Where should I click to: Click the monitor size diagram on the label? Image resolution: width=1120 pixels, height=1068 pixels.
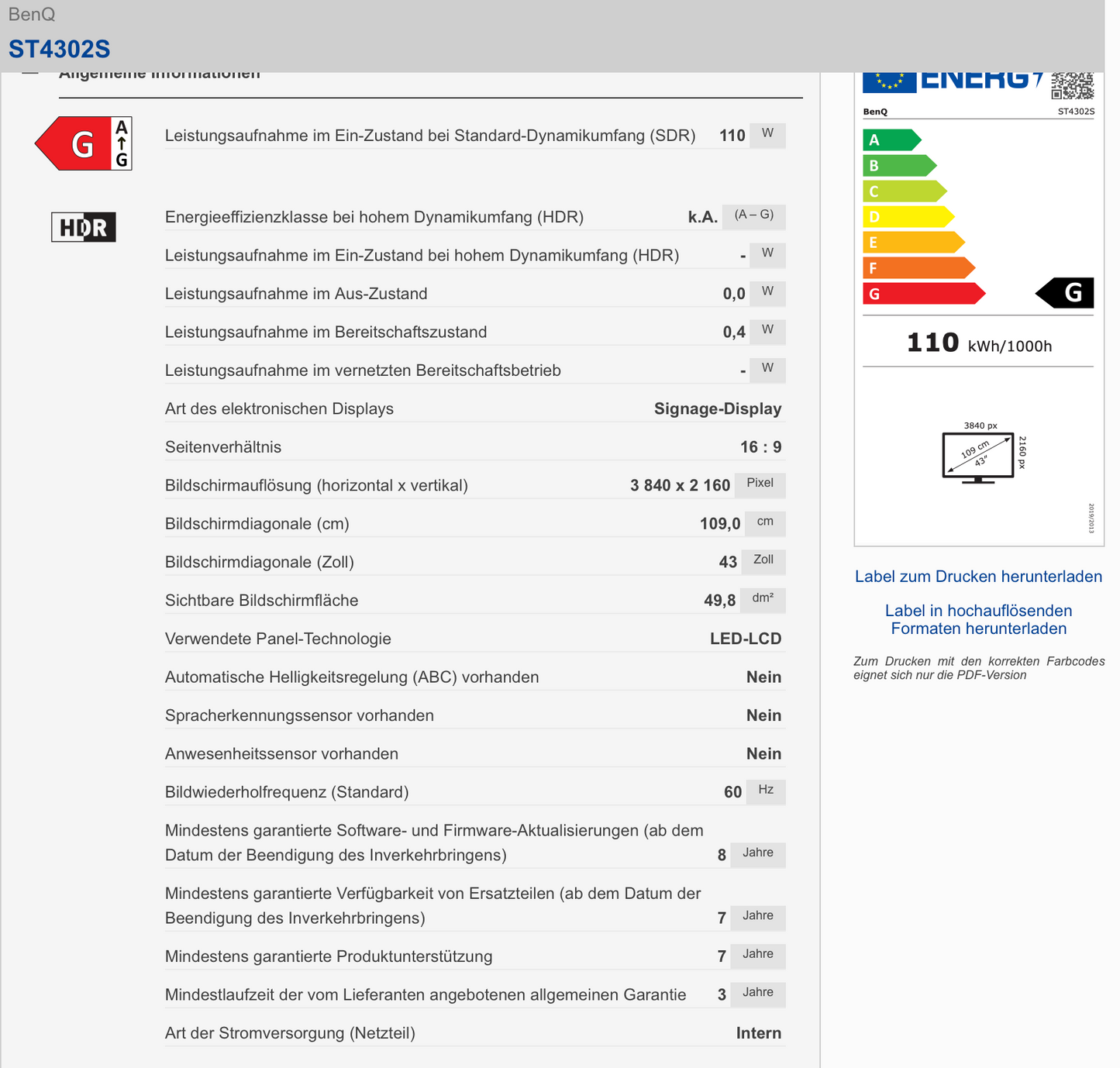(984, 454)
